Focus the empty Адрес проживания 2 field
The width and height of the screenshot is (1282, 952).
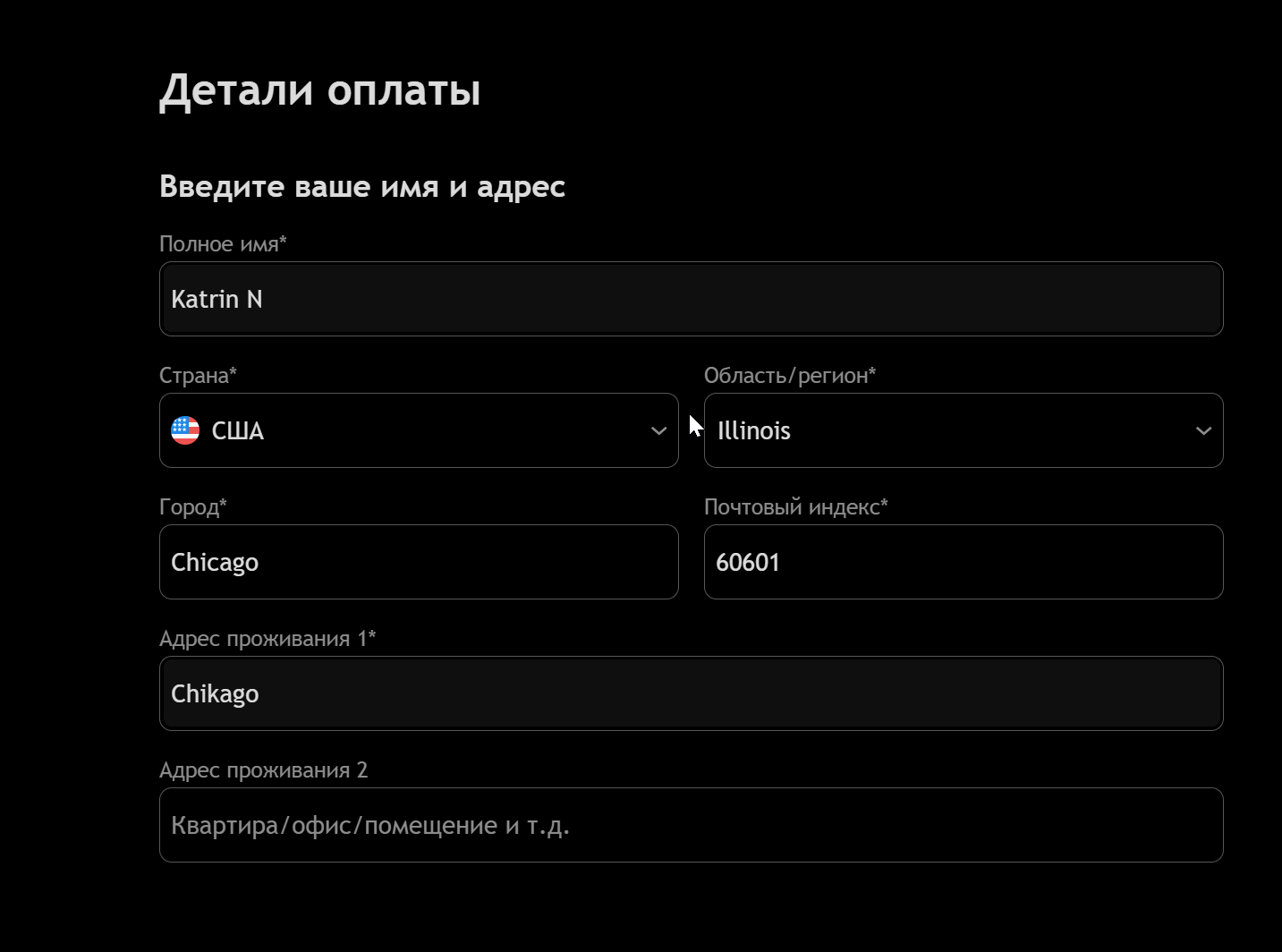pyautogui.click(x=692, y=825)
